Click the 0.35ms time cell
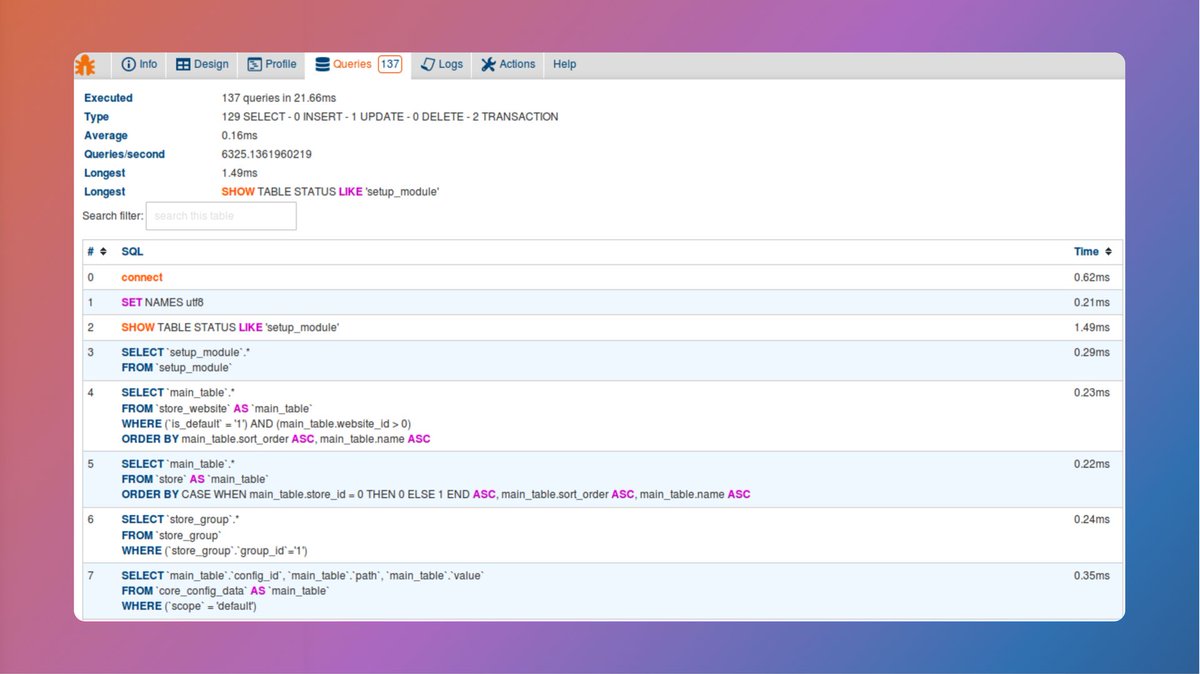Image resolution: width=1200 pixels, height=674 pixels. (1091, 576)
